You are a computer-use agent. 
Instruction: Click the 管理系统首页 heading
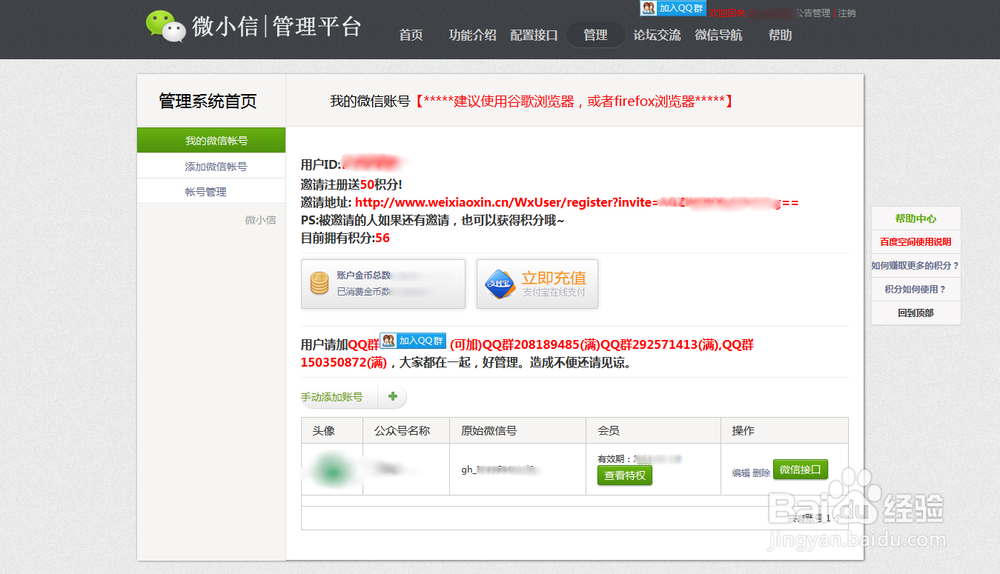(207, 101)
